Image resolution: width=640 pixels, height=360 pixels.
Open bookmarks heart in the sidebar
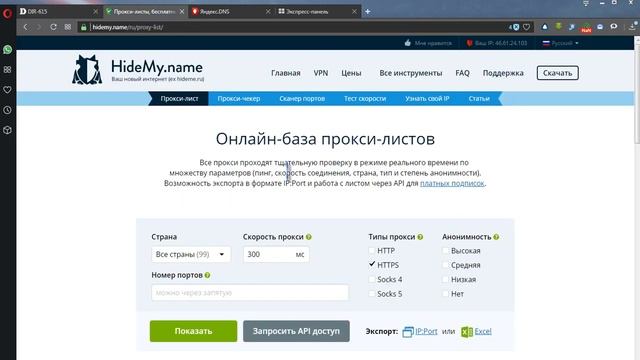point(7,90)
